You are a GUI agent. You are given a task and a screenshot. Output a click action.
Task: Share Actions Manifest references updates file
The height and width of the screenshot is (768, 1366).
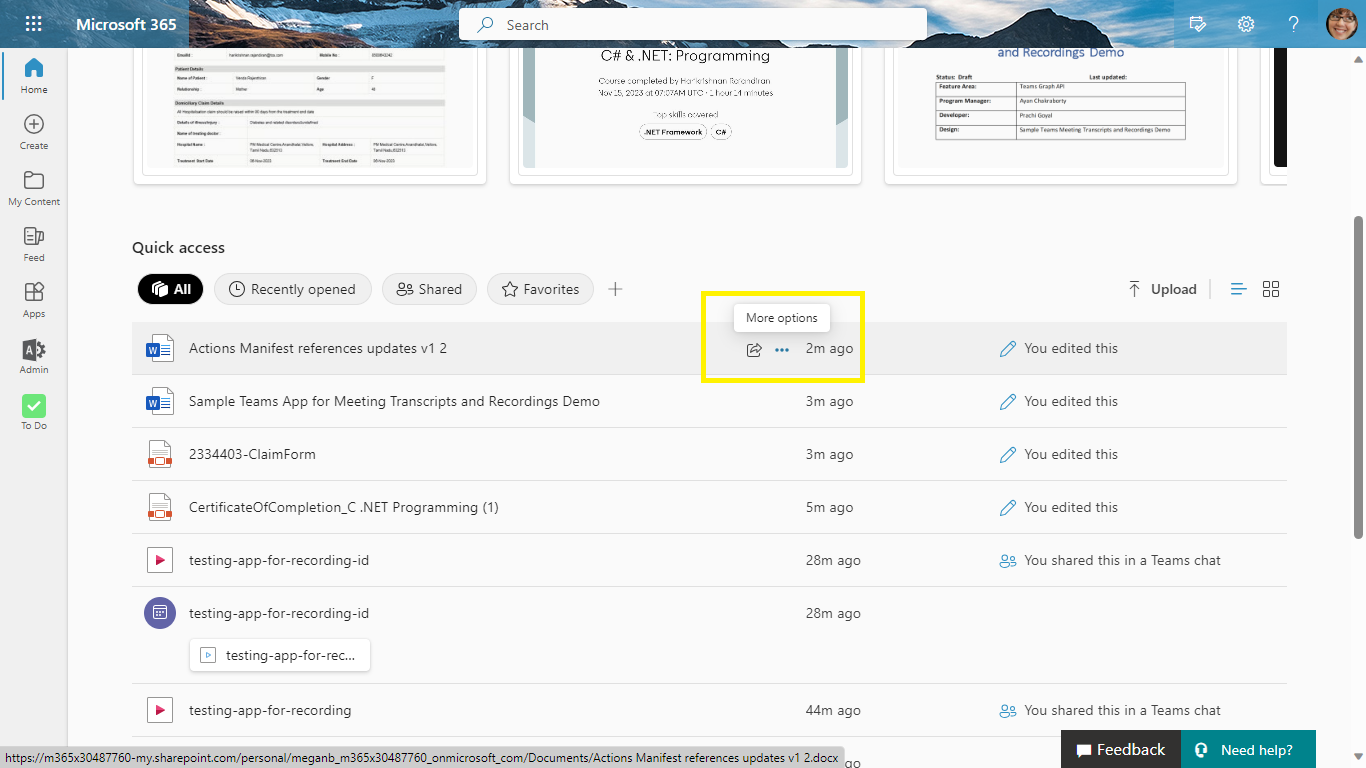pyautogui.click(x=754, y=349)
